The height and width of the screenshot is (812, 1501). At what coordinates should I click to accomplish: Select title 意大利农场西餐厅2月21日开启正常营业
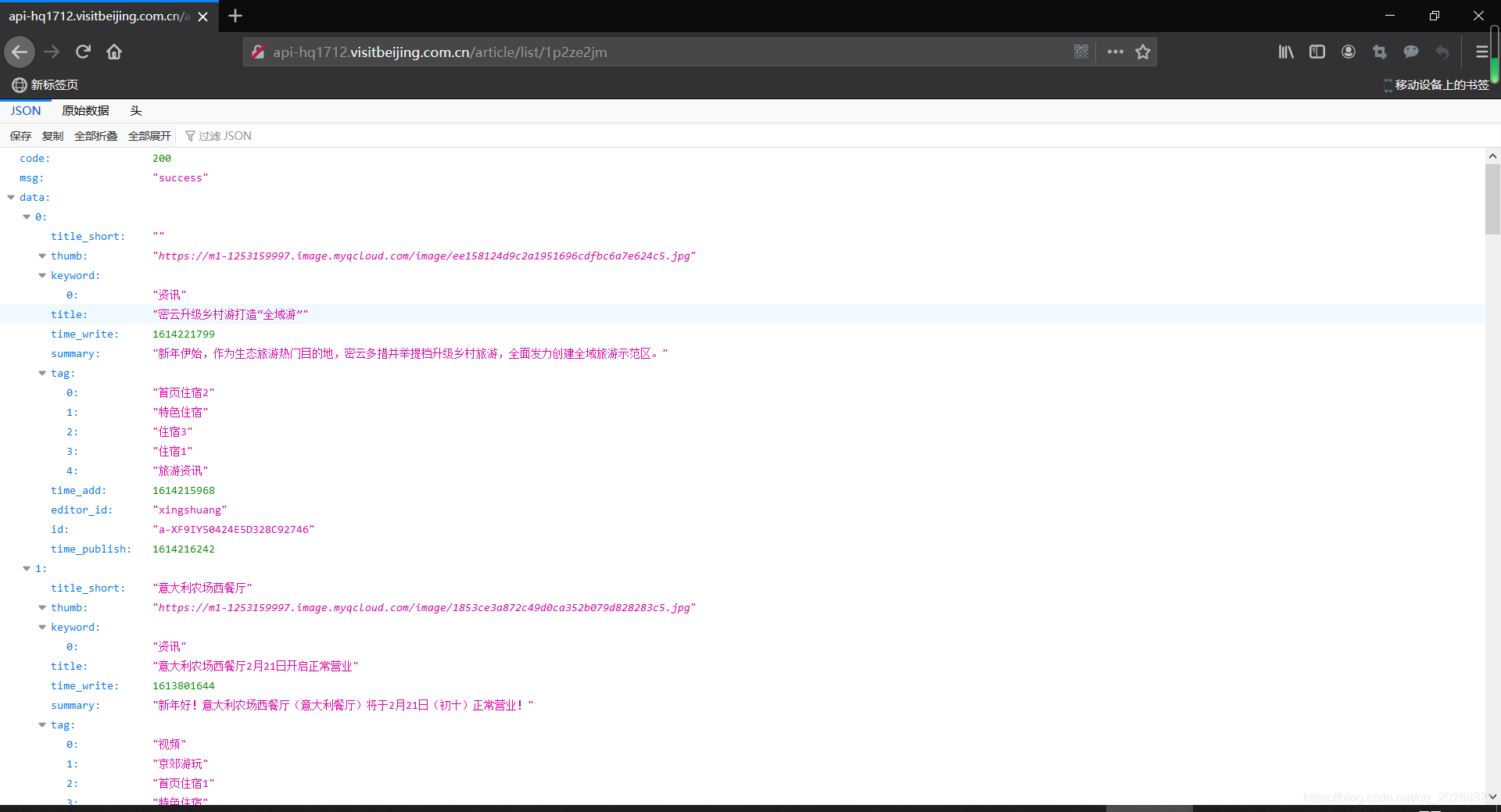[256, 667]
